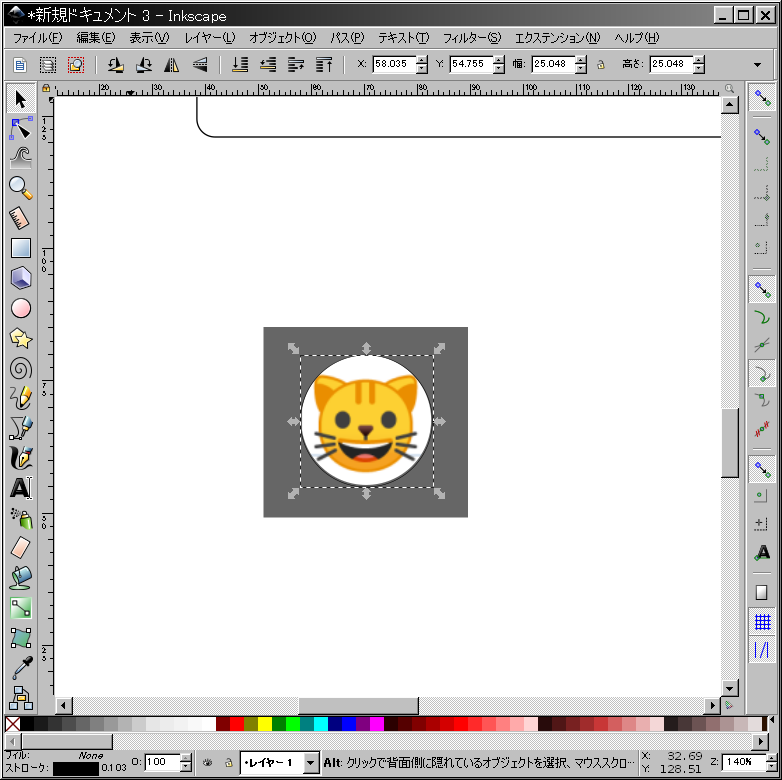Rotate selection 90 degrees clockwise

coord(144,65)
